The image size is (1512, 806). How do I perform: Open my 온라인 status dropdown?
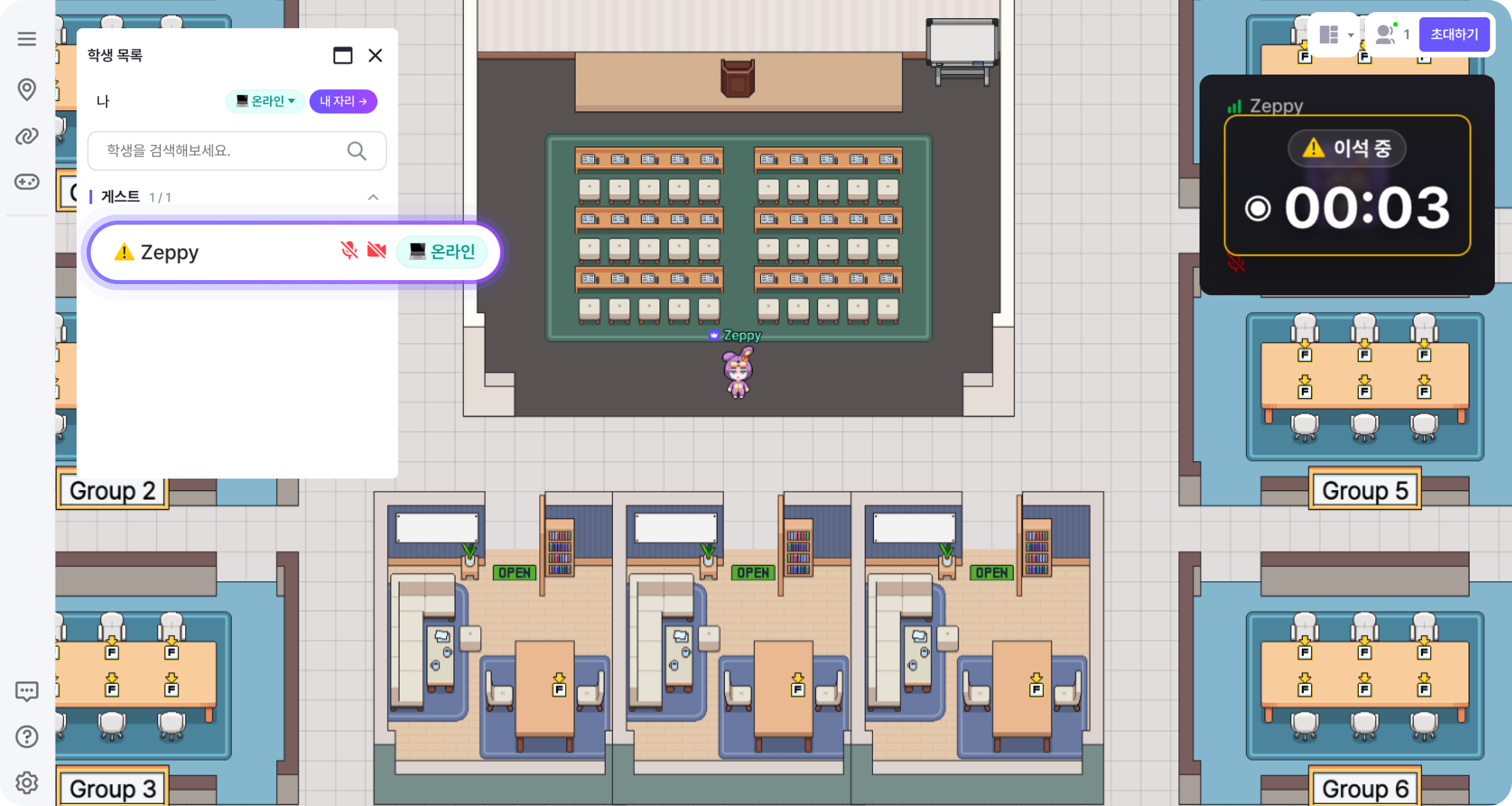pos(265,101)
